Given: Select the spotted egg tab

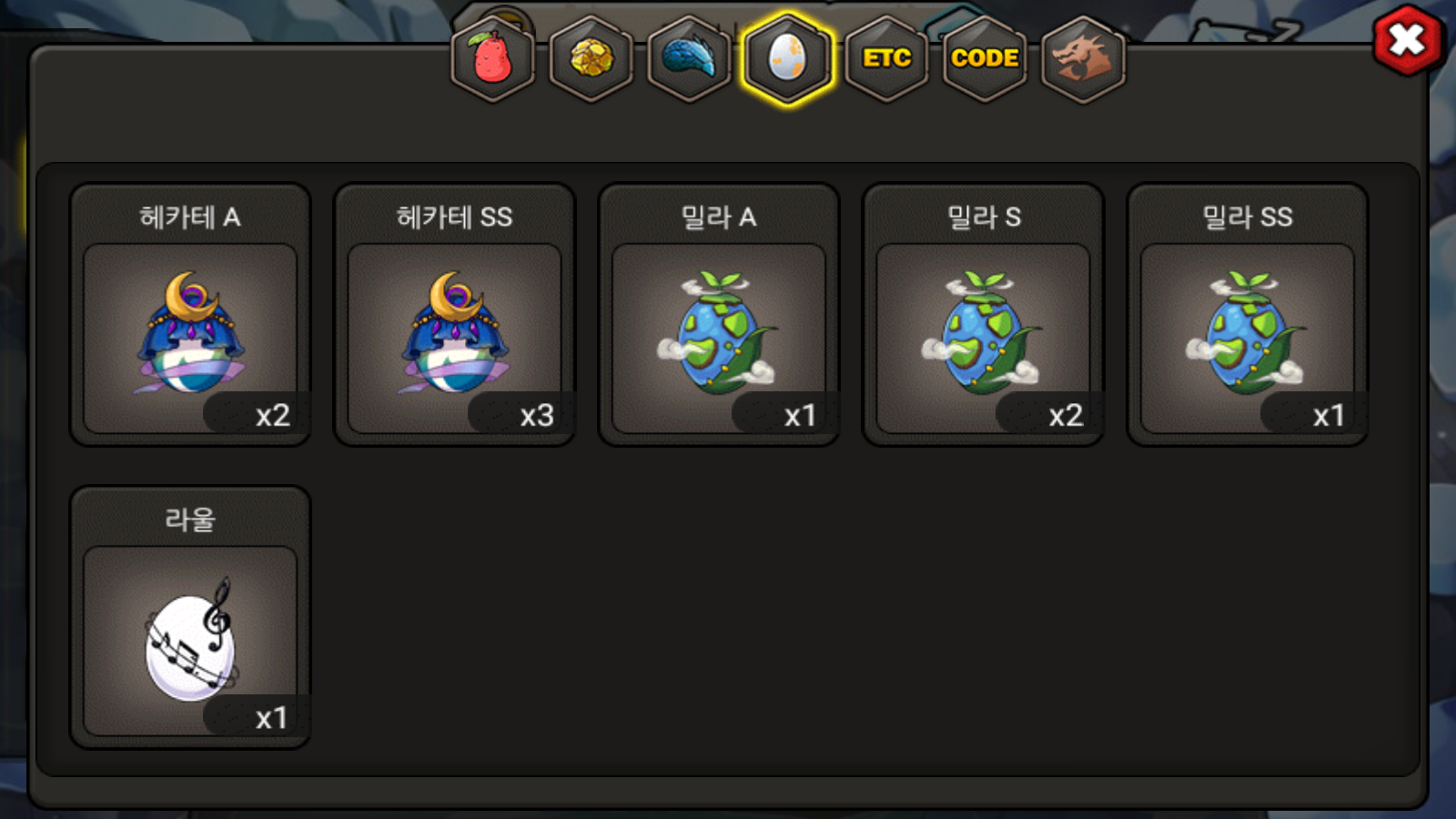Looking at the screenshot, I should pos(787,59).
